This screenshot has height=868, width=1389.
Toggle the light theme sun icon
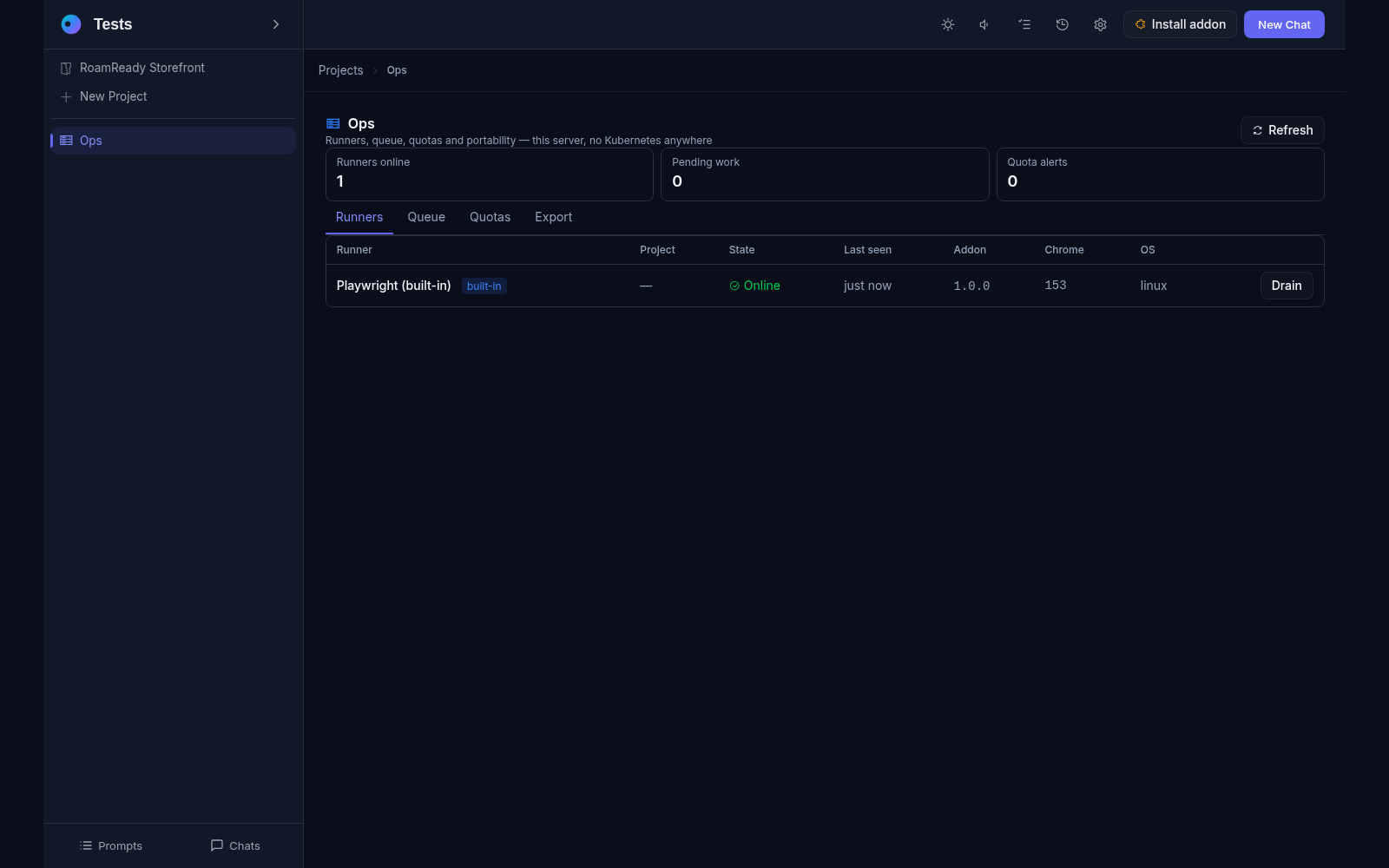pos(948,24)
